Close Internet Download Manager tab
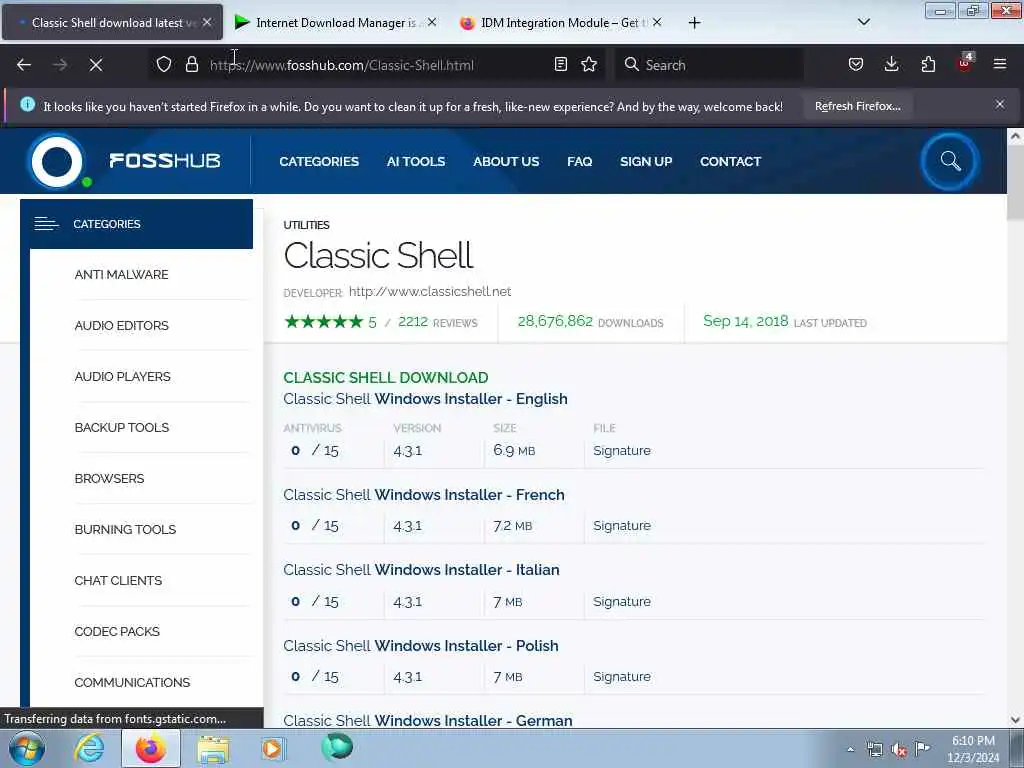Image resolution: width=1024 pixels, height=768 pixels. coord(432,22)
